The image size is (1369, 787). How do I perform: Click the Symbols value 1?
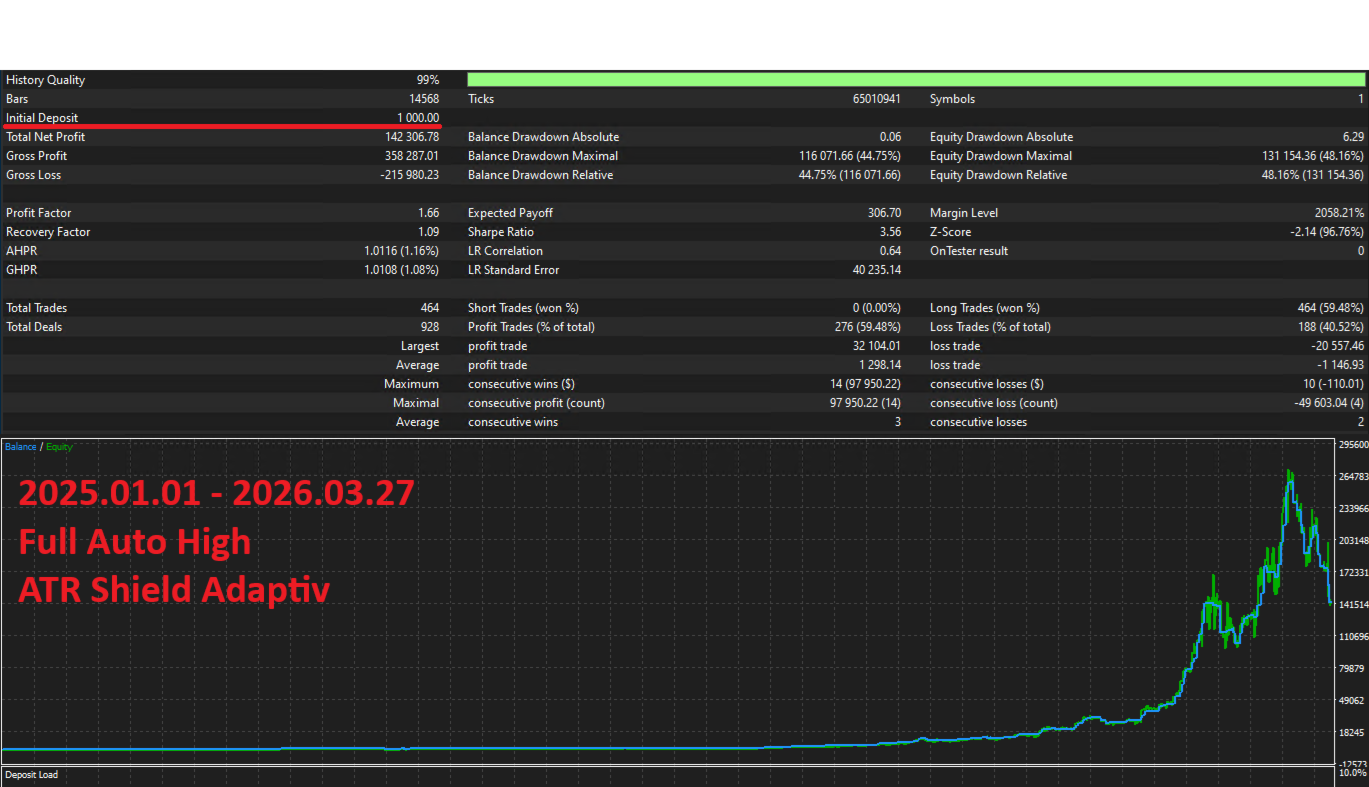click(x=1360, y=99)
